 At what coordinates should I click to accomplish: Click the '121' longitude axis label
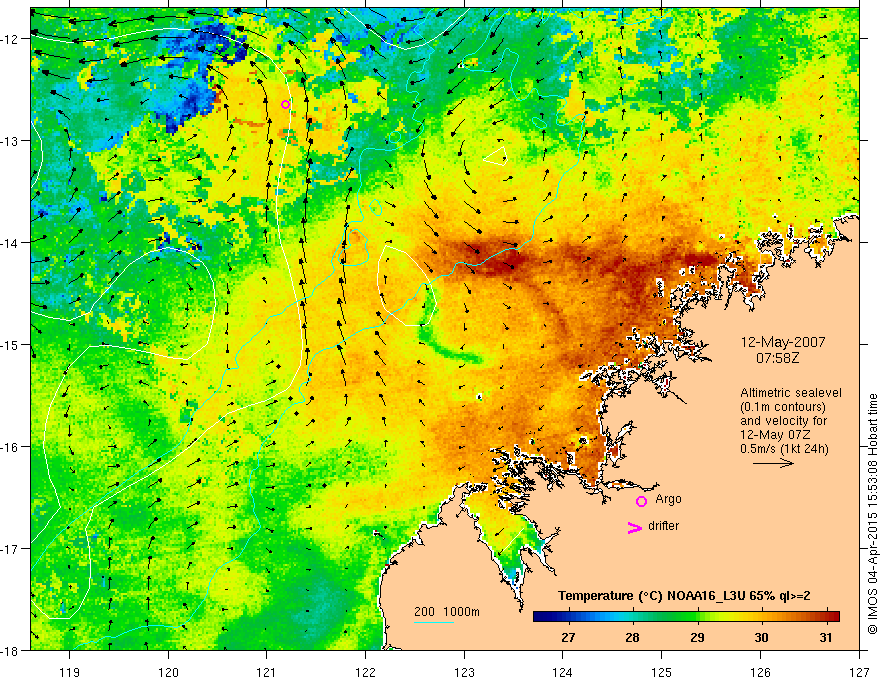(x=267, y=672)
